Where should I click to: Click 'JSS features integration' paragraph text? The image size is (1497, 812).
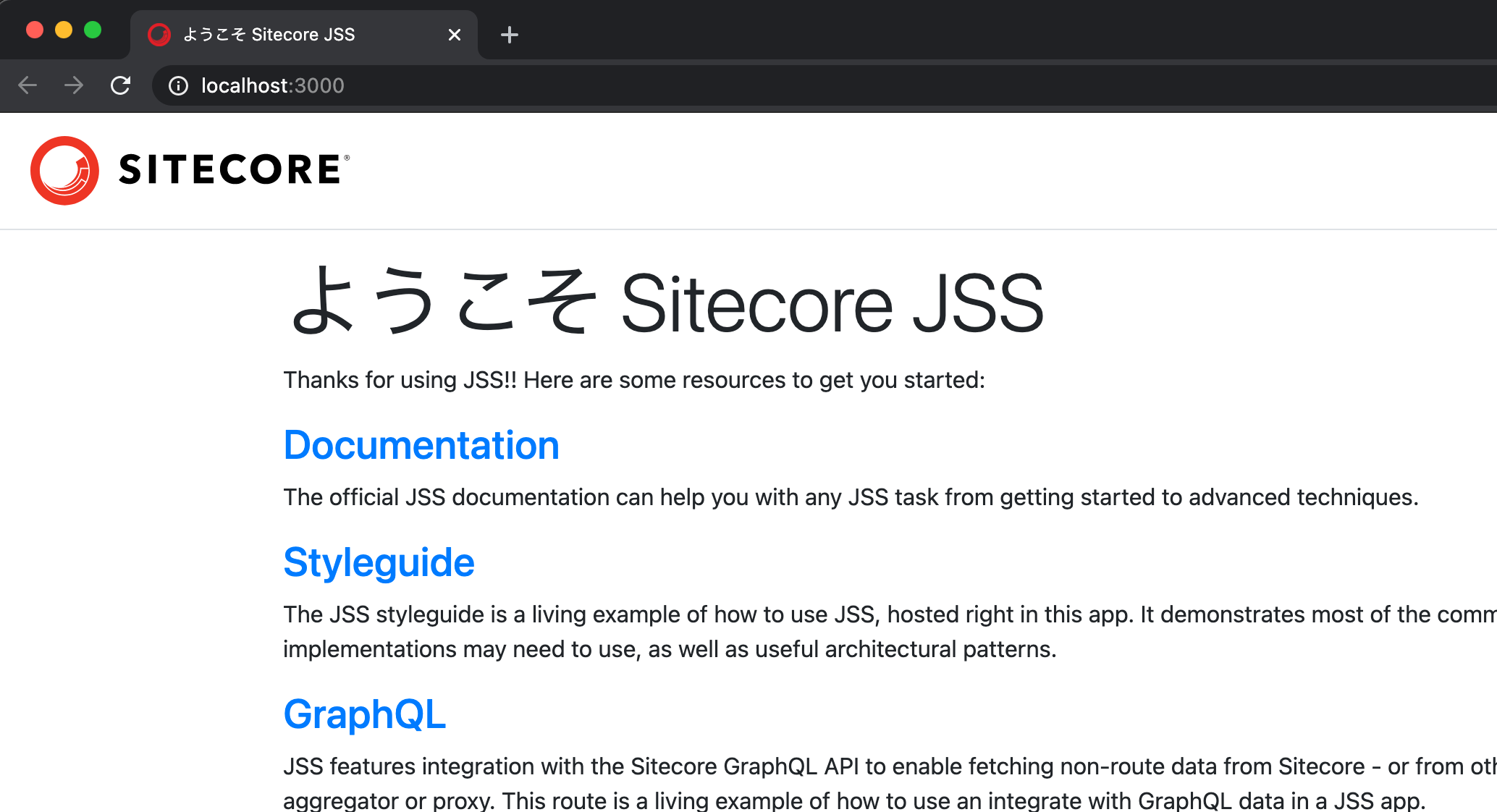tap(890, 784)
